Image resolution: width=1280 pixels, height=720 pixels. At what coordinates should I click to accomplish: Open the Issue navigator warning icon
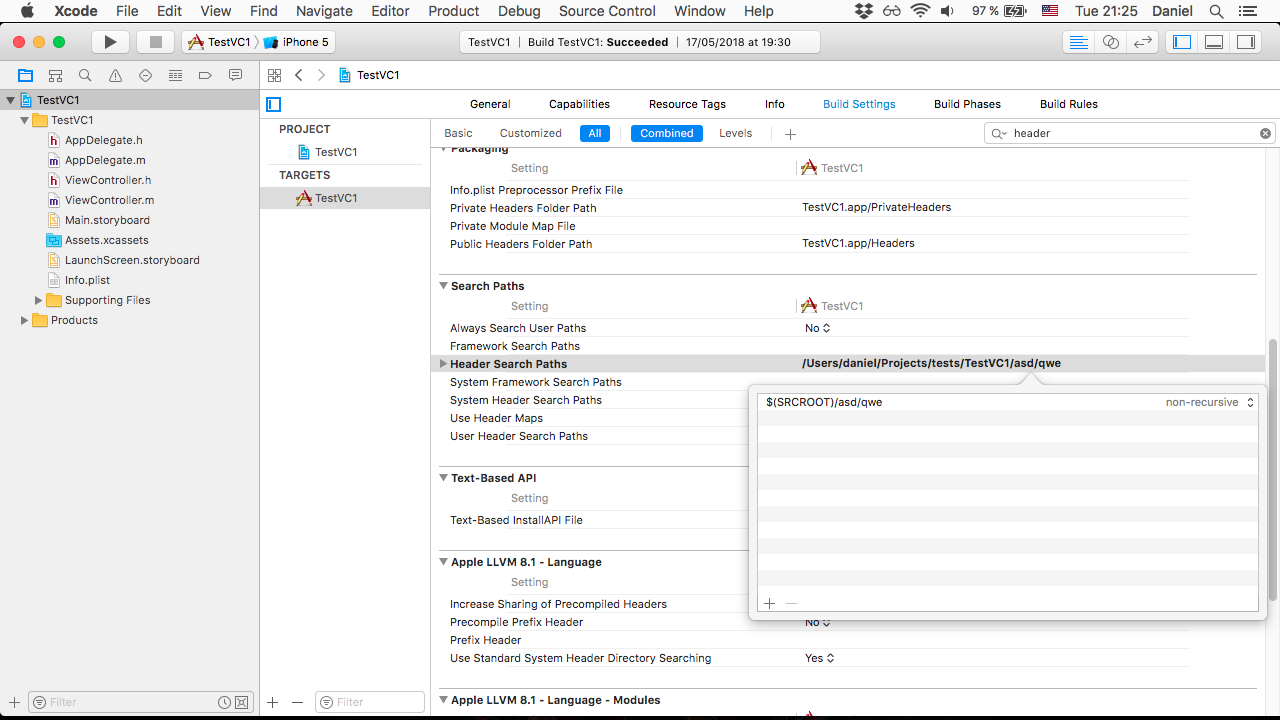[115, 75]
